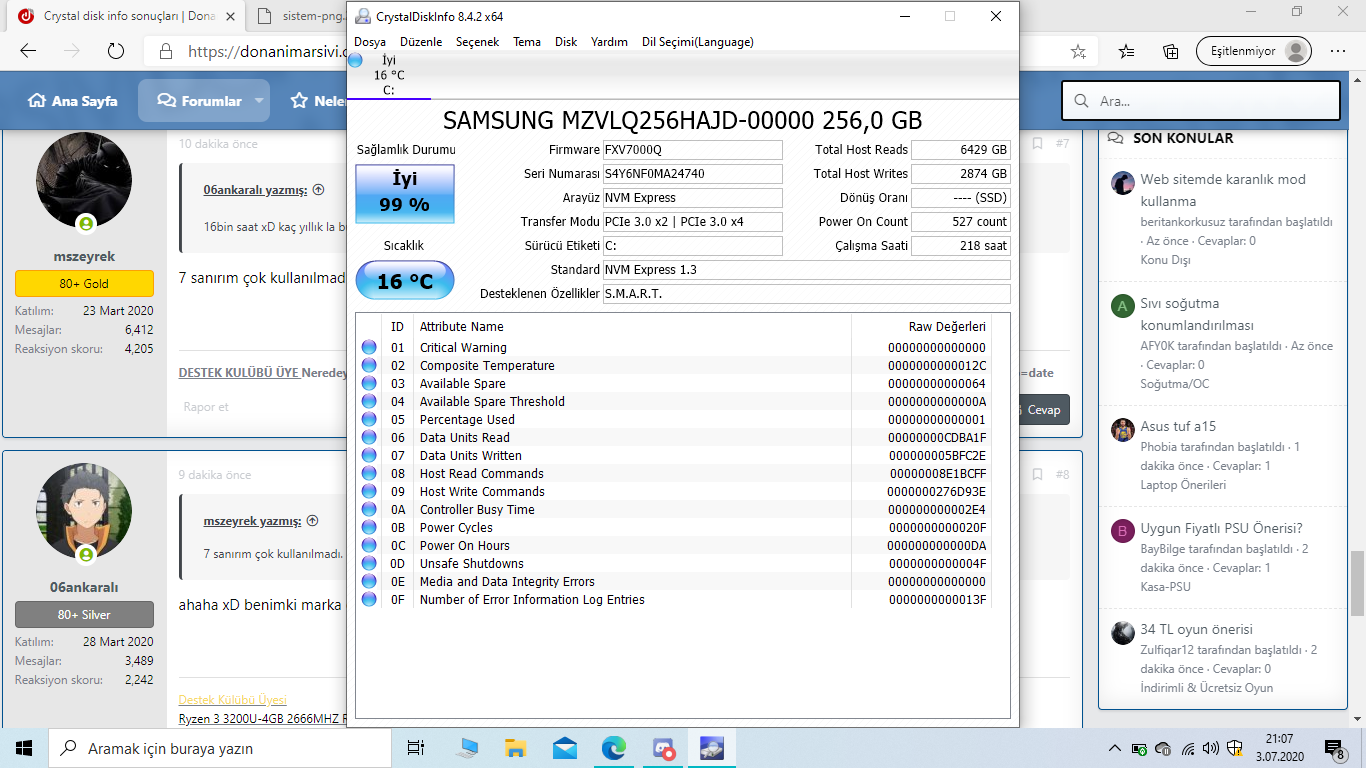1366x768 pixels.
Task: Open the browser settings and more menu
Action: (x=1338, y=51)
